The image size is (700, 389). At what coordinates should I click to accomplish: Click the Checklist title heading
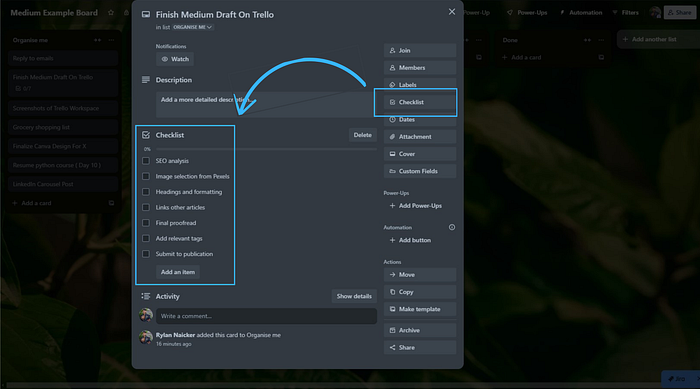pyautogui.click(x=170, y=135)
